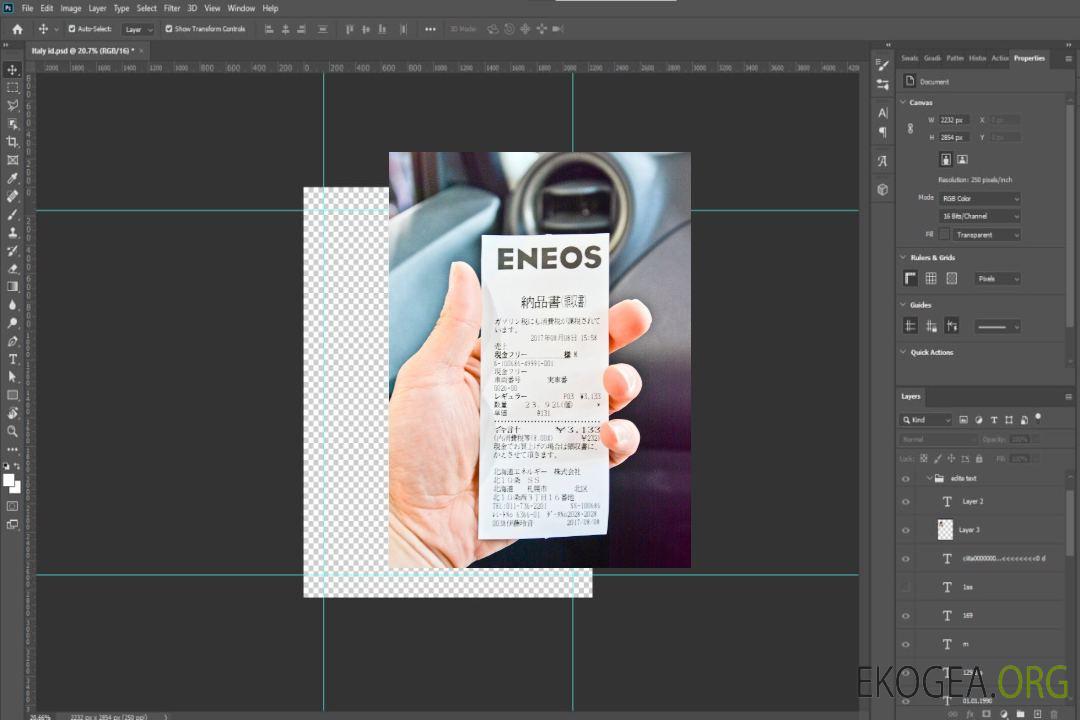Select the Path Selection tool
1080x720 pixels.
pyautogui.click(x=12, y=377)
